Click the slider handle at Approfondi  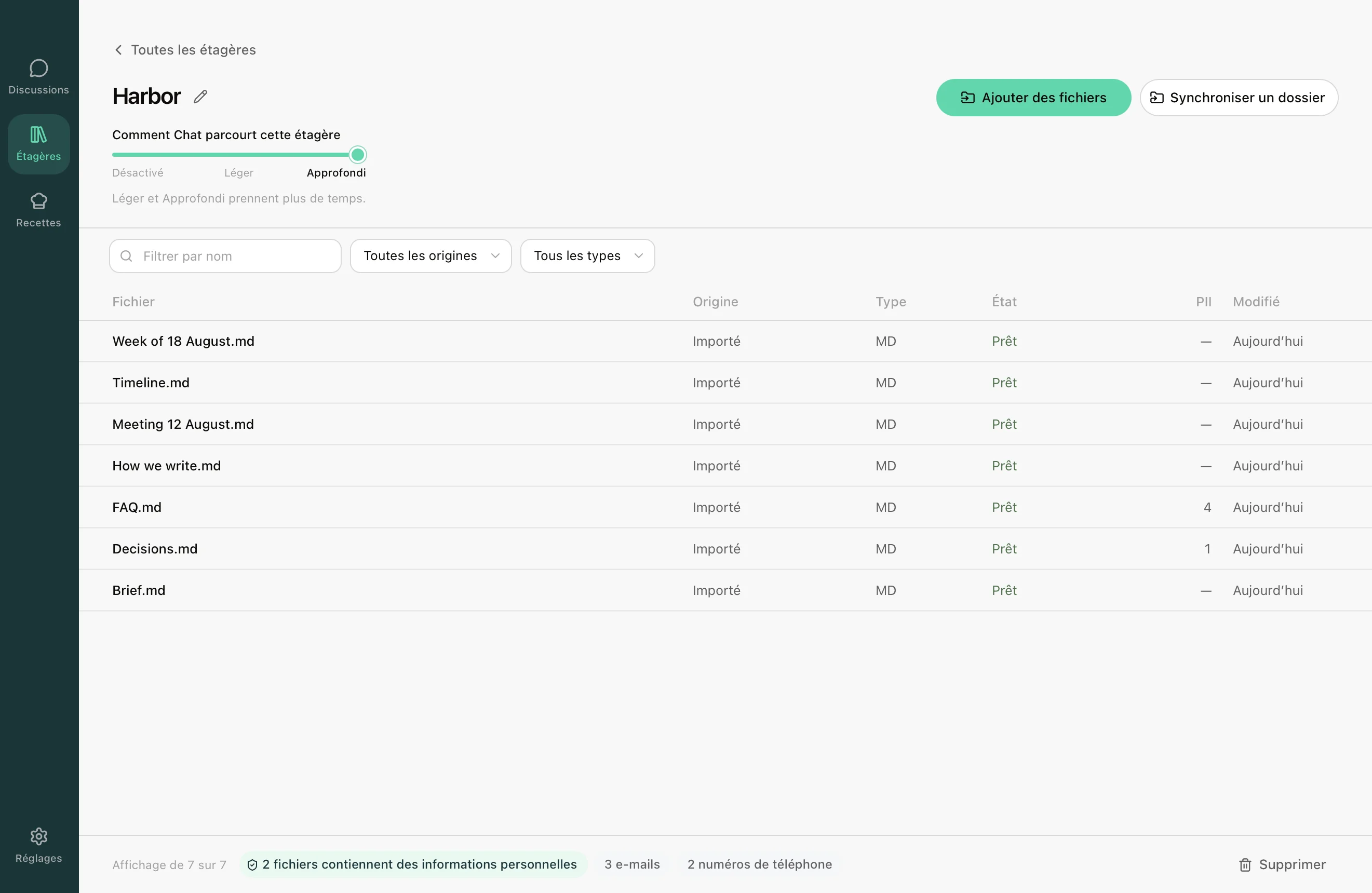(357, 155)
